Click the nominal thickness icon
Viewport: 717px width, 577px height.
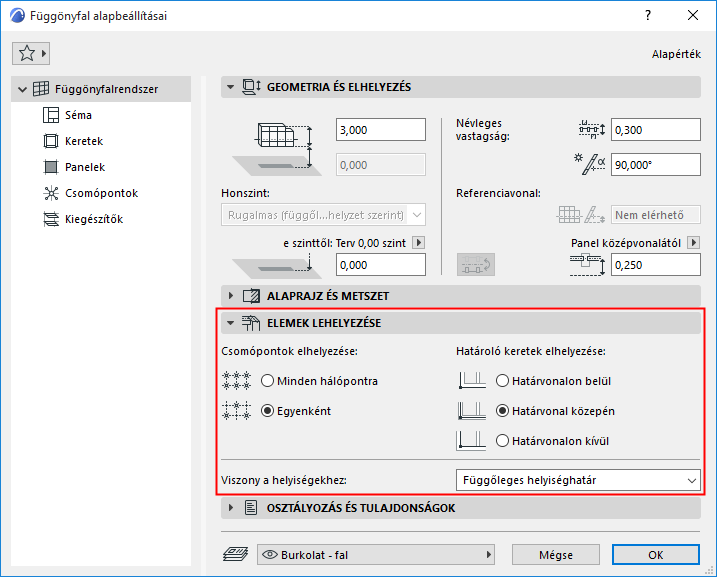point(592,130)
